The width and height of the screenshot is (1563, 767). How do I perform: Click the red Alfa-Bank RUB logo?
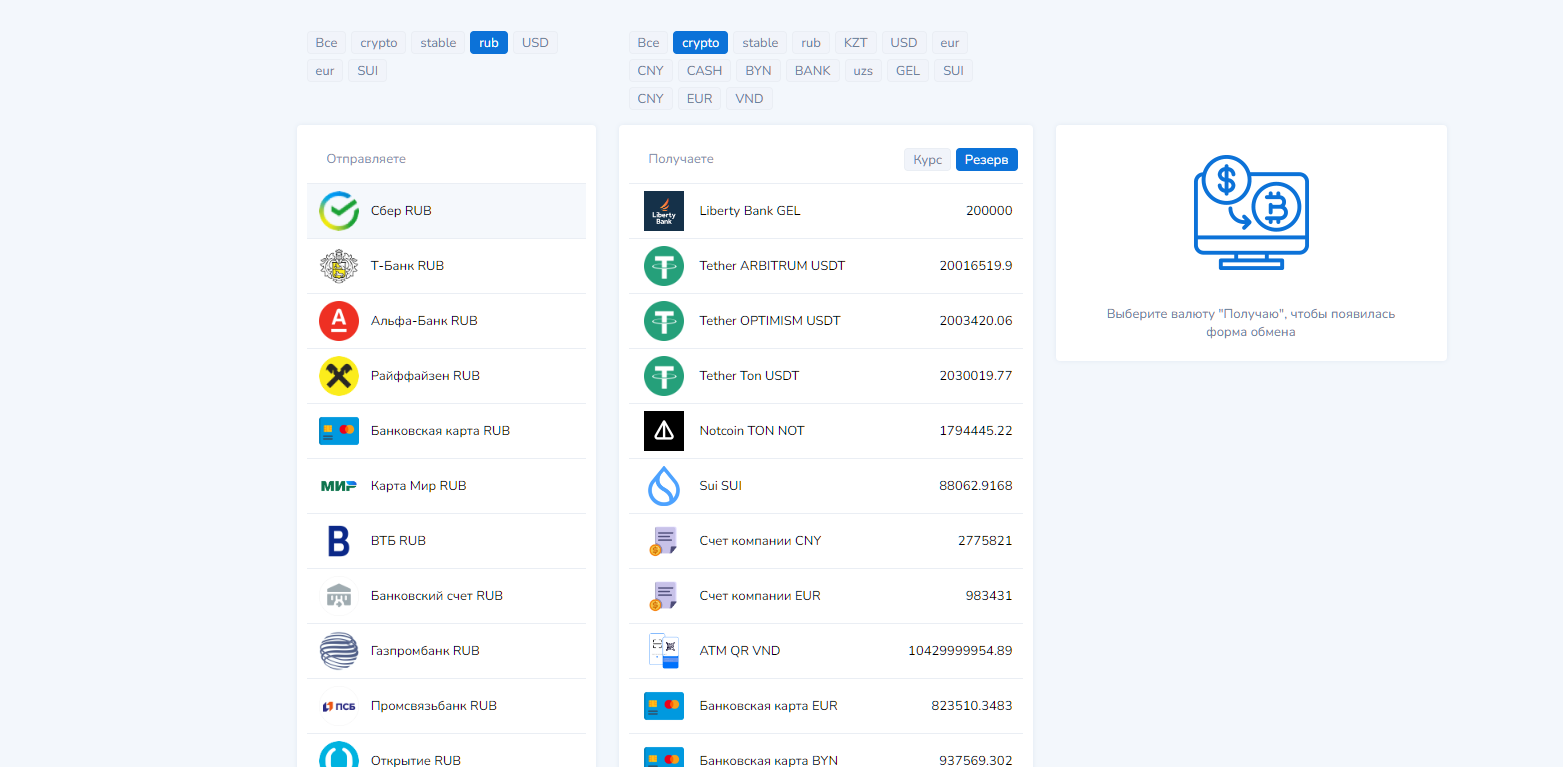pyautogui.click(x=339, y=321)
